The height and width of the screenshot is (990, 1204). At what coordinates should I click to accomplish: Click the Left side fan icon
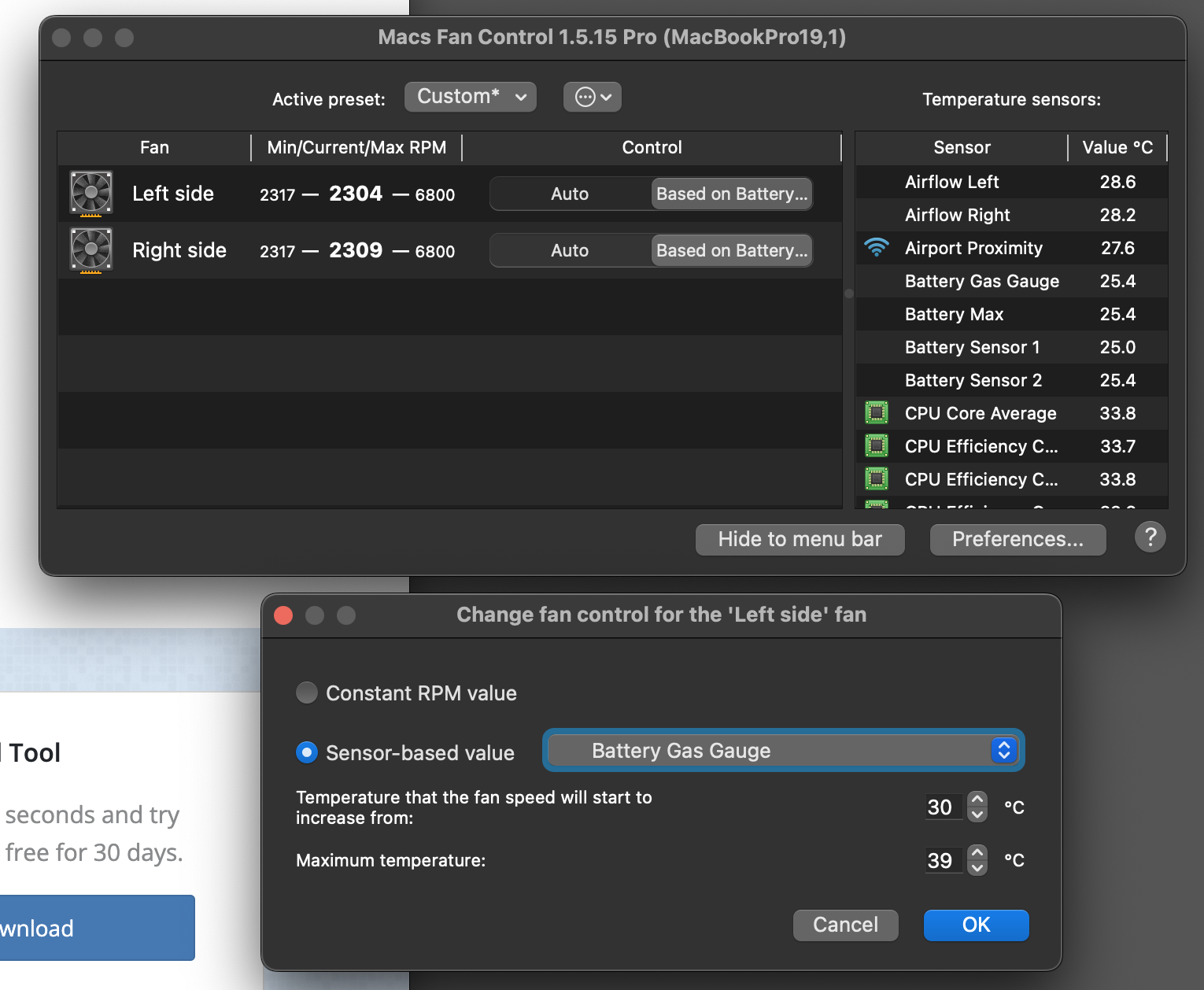click(90, 193)
